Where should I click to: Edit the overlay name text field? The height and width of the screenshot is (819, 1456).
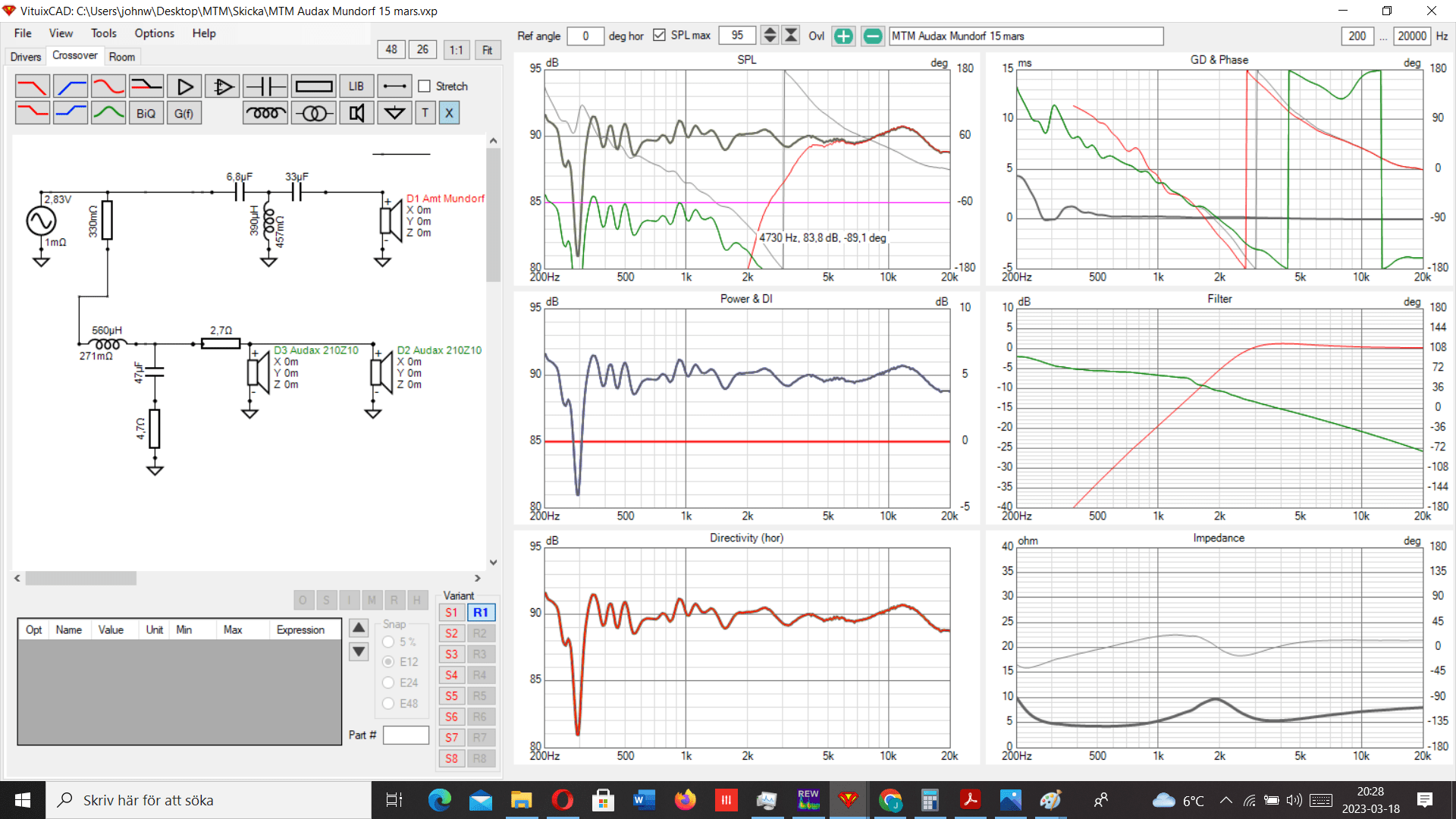pyautogui.click(x=1026, y=36)
